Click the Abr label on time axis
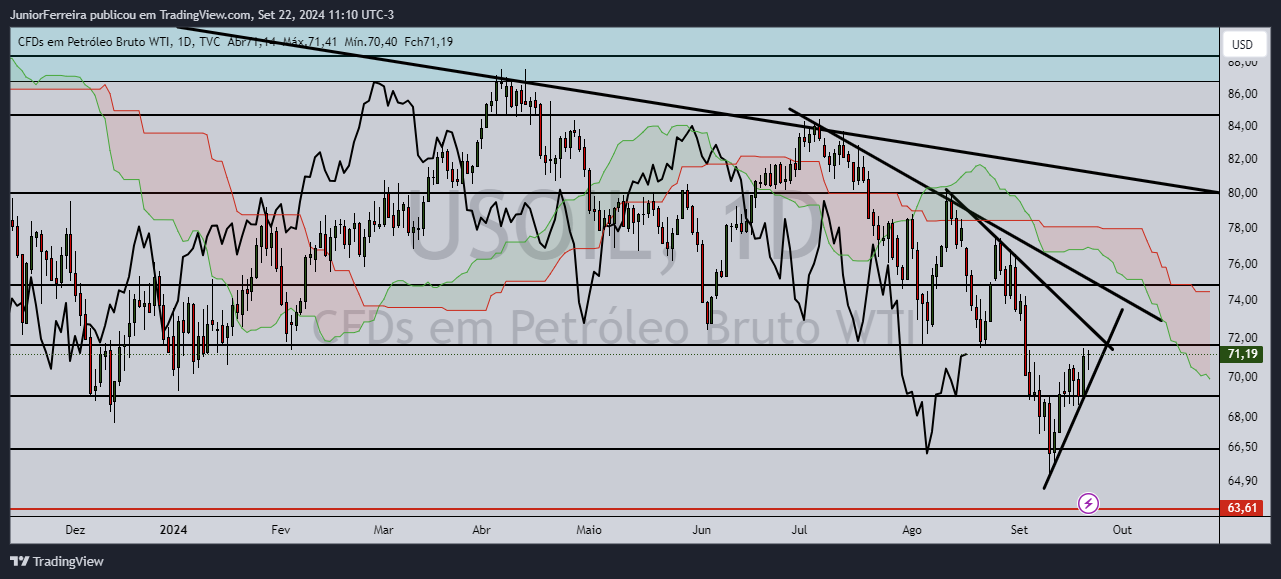This screenshot has width=1281, height=579. (x=484, y=530)
